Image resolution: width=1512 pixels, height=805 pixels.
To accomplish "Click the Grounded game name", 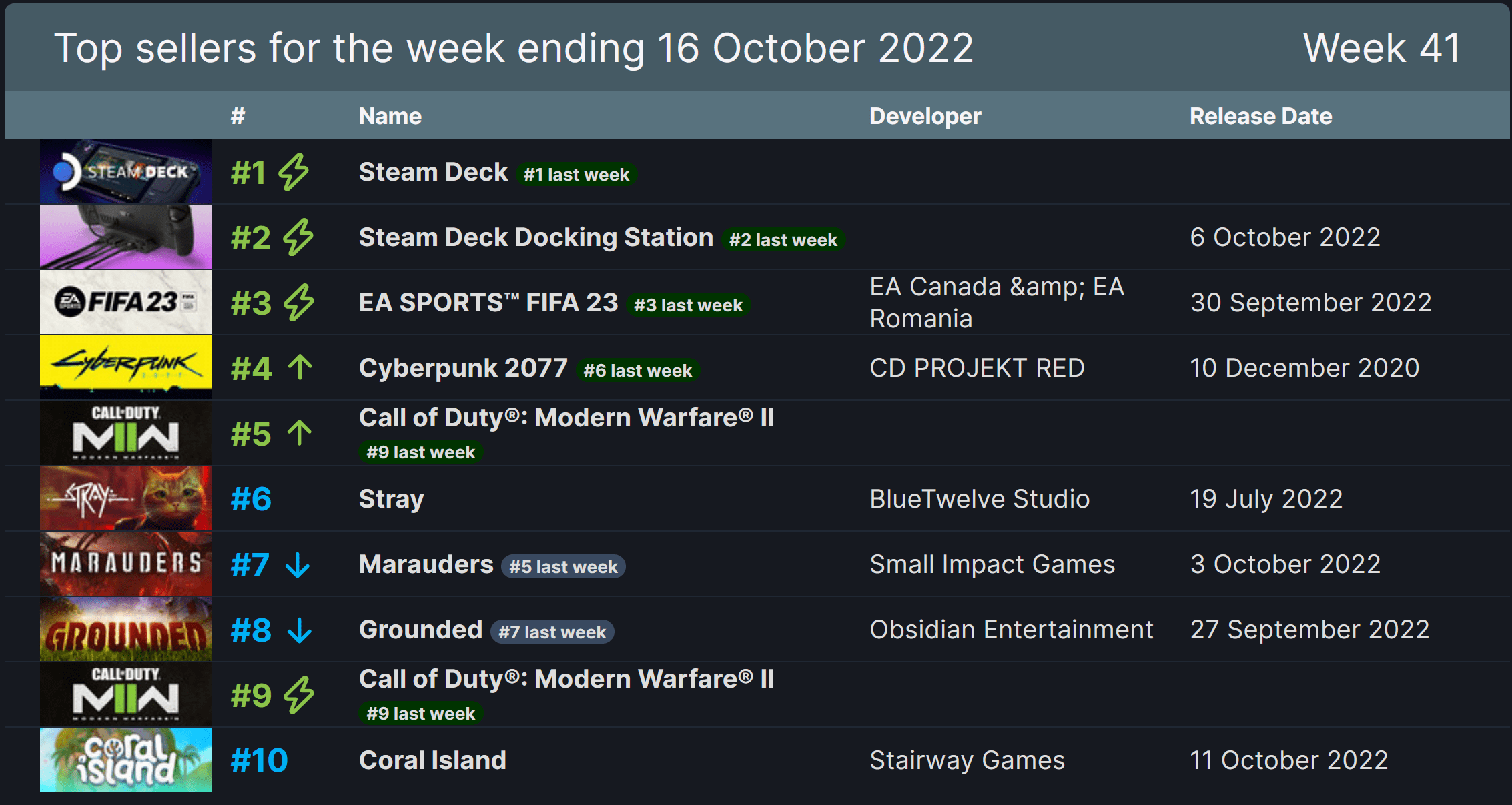I will (x=420, y=630).
